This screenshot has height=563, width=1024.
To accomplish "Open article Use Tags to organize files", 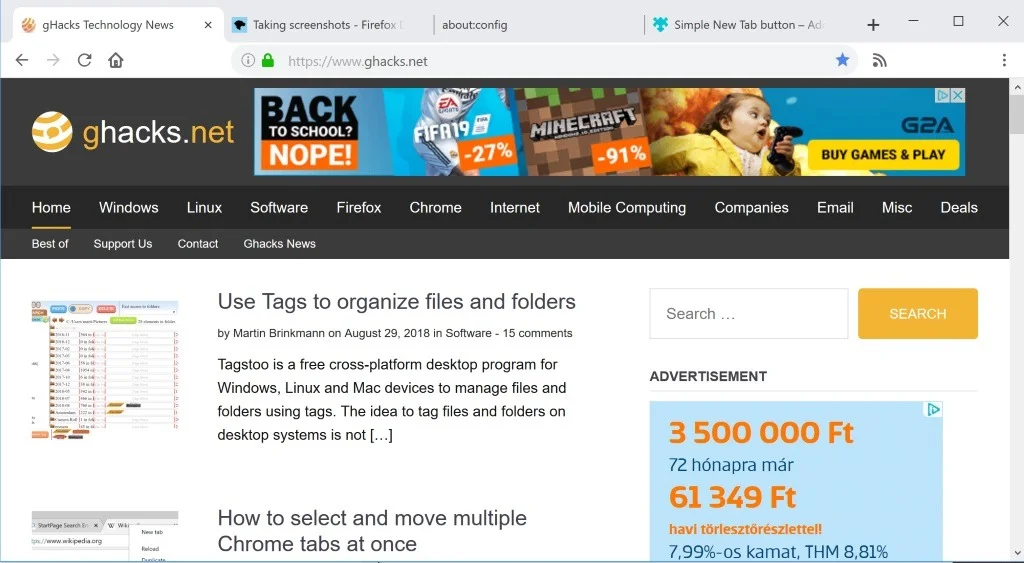I will coord(396,302).
